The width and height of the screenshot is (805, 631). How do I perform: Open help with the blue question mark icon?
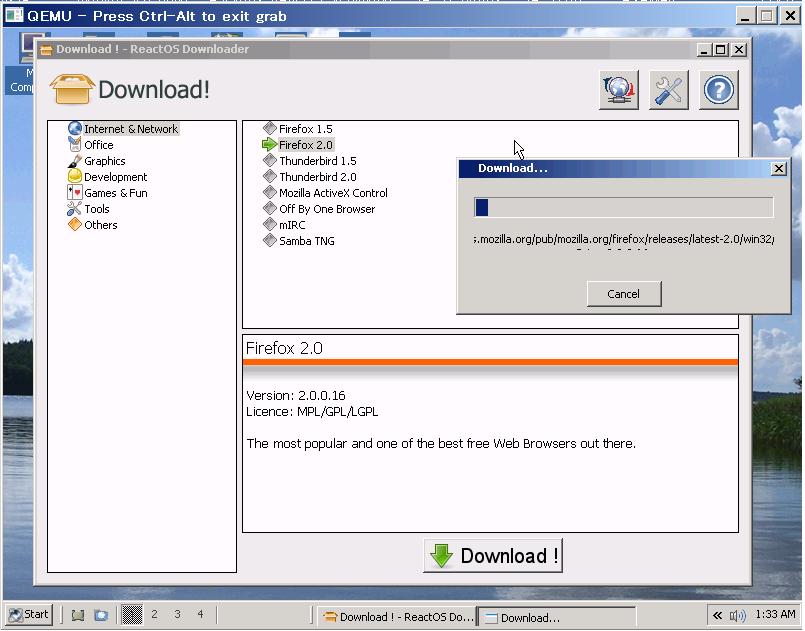click(x=718, y=90)
